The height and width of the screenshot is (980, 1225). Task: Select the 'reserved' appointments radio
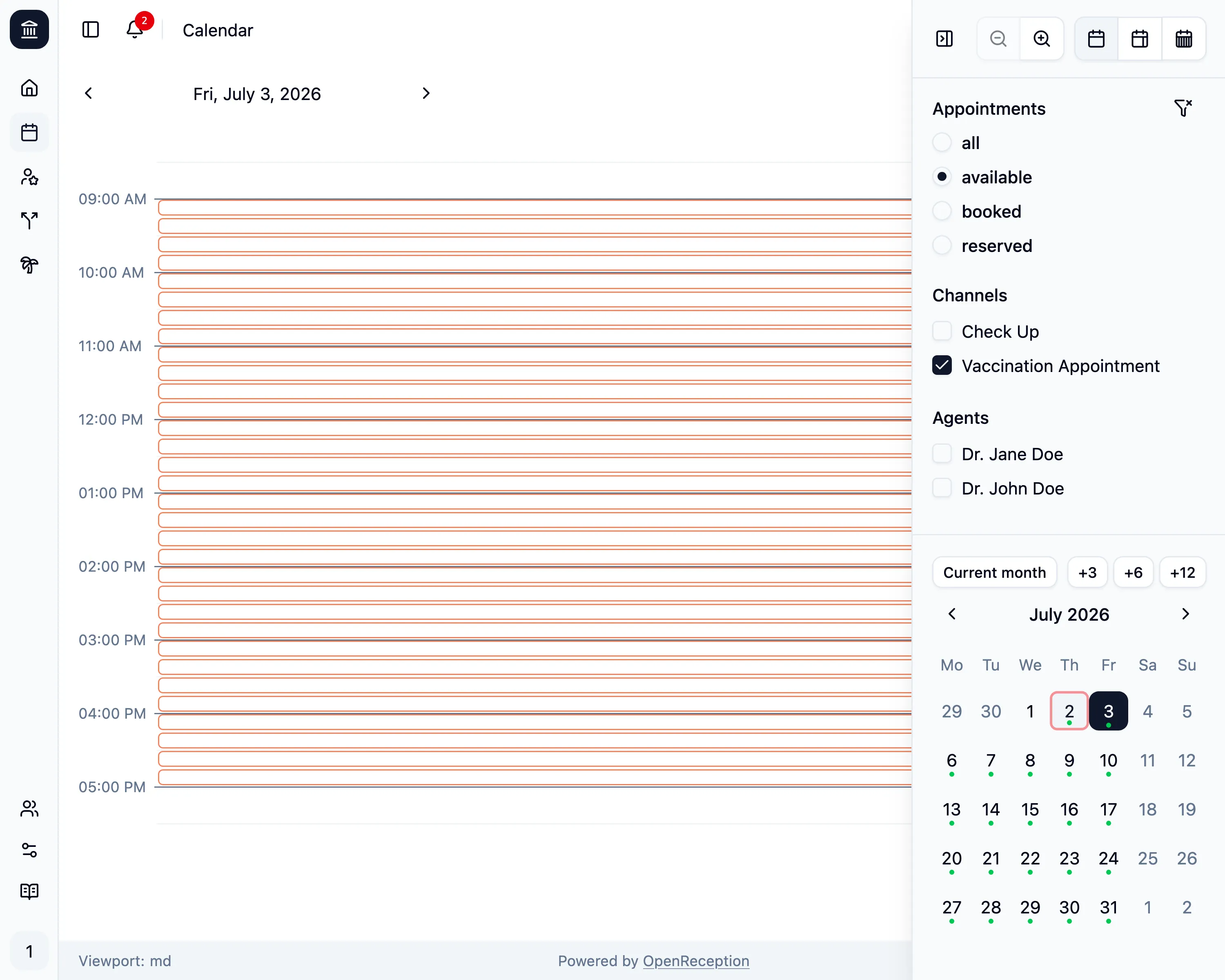pyautogui.click(x=942, y=245)
